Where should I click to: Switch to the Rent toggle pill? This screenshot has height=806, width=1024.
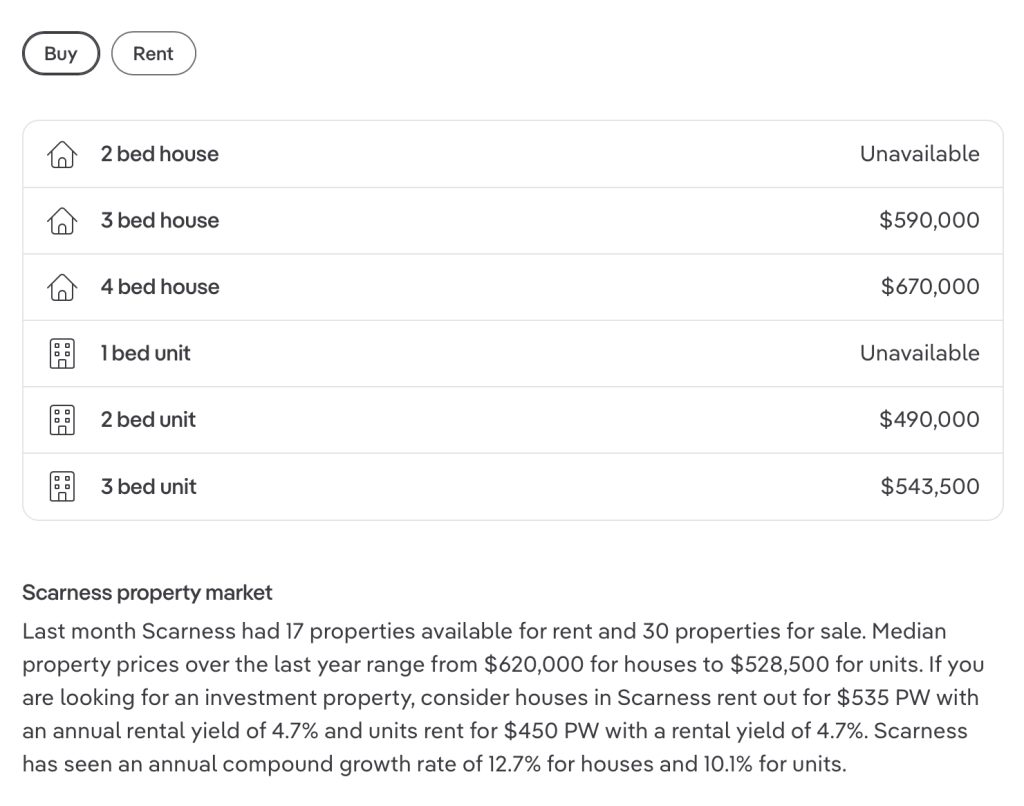pyautogui.click(x=153, y=54)
